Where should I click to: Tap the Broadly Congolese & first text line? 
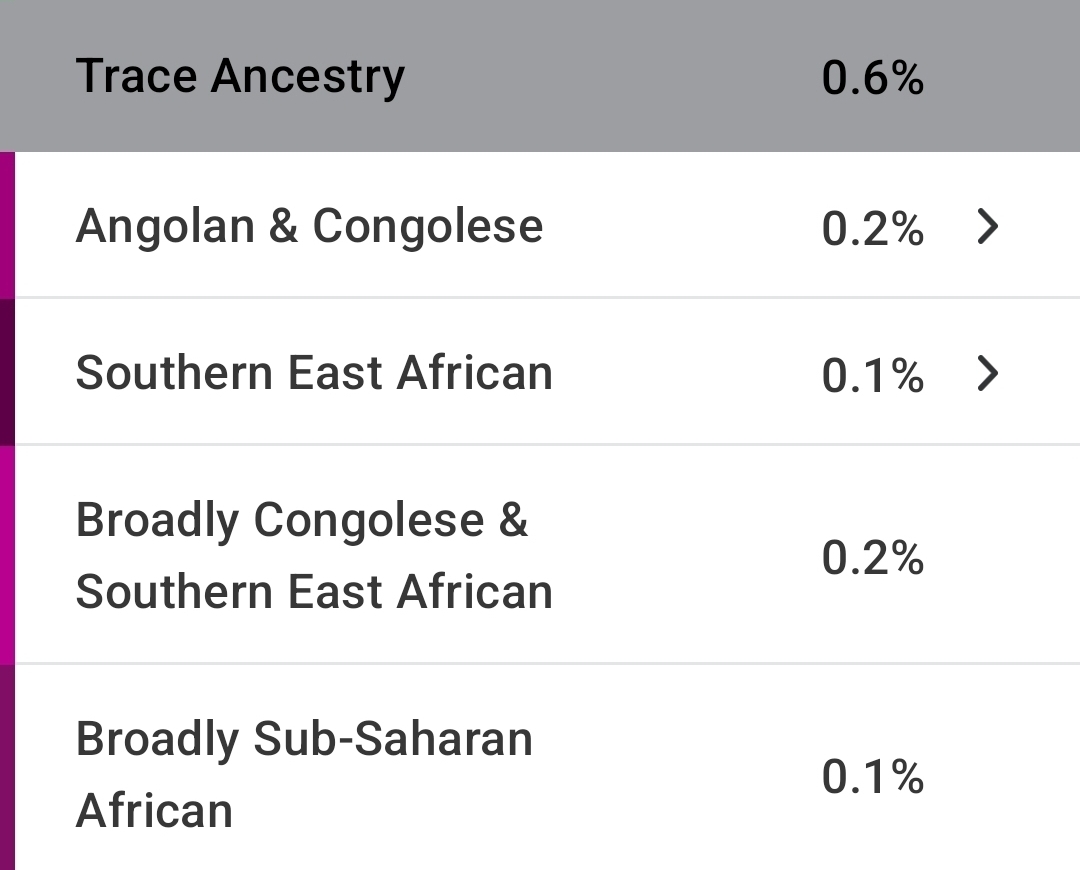(302, 520)
